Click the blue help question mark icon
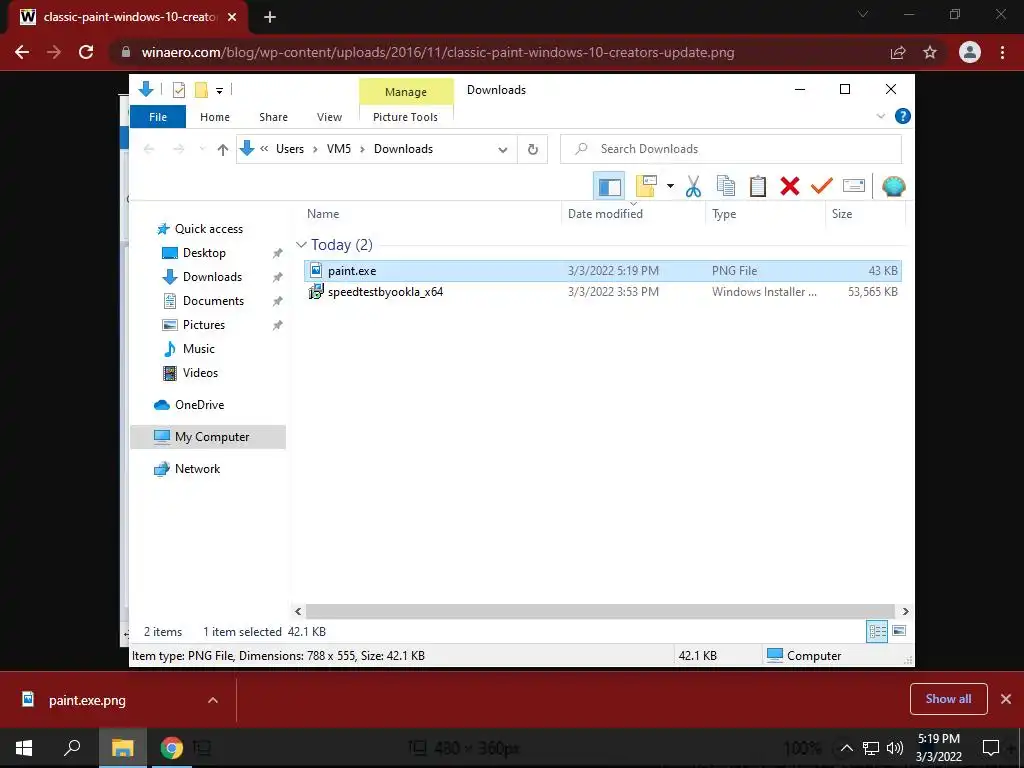 [x=903, y=116]
